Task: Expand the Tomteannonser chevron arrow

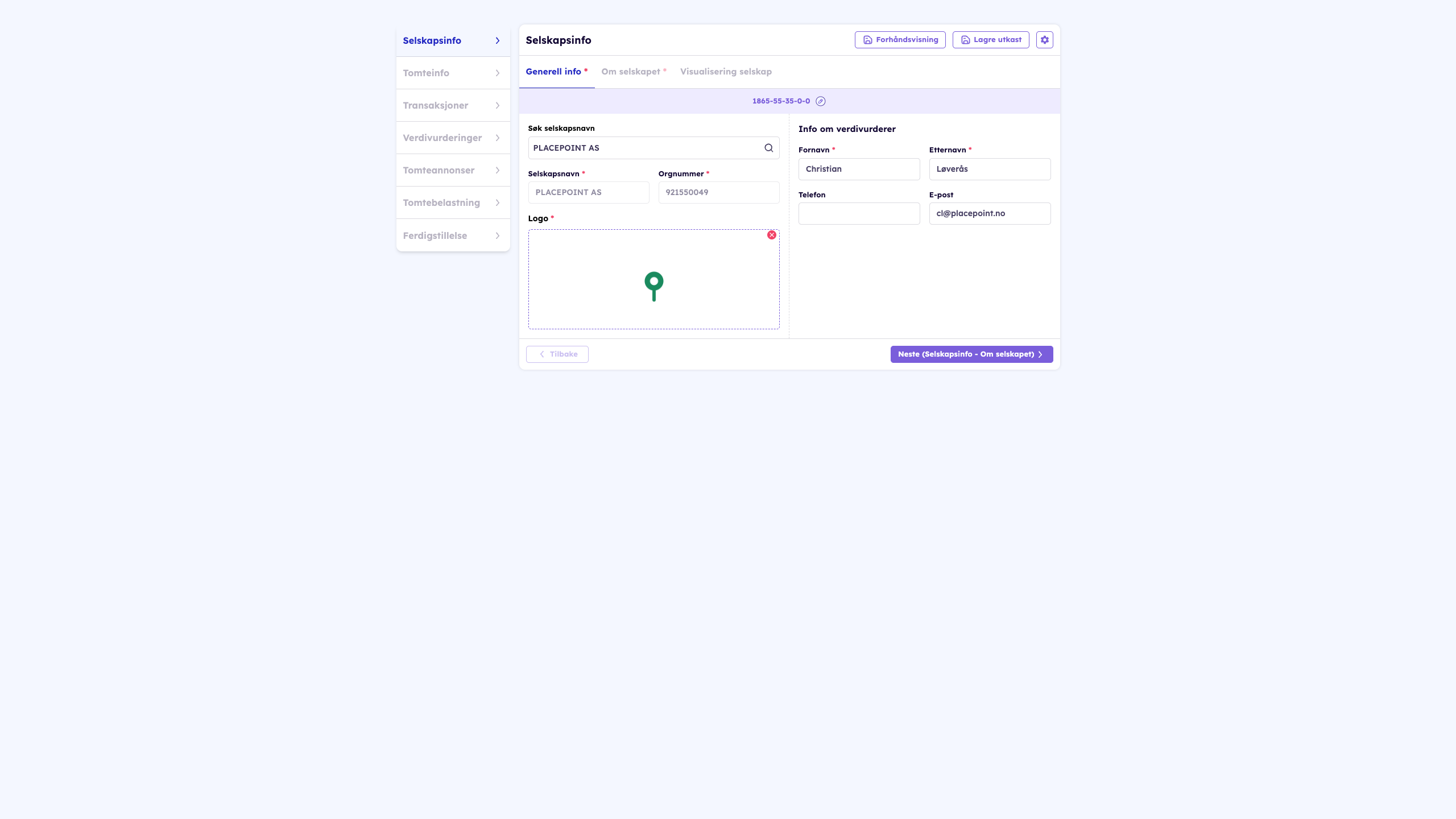Action: click(498, 170)
